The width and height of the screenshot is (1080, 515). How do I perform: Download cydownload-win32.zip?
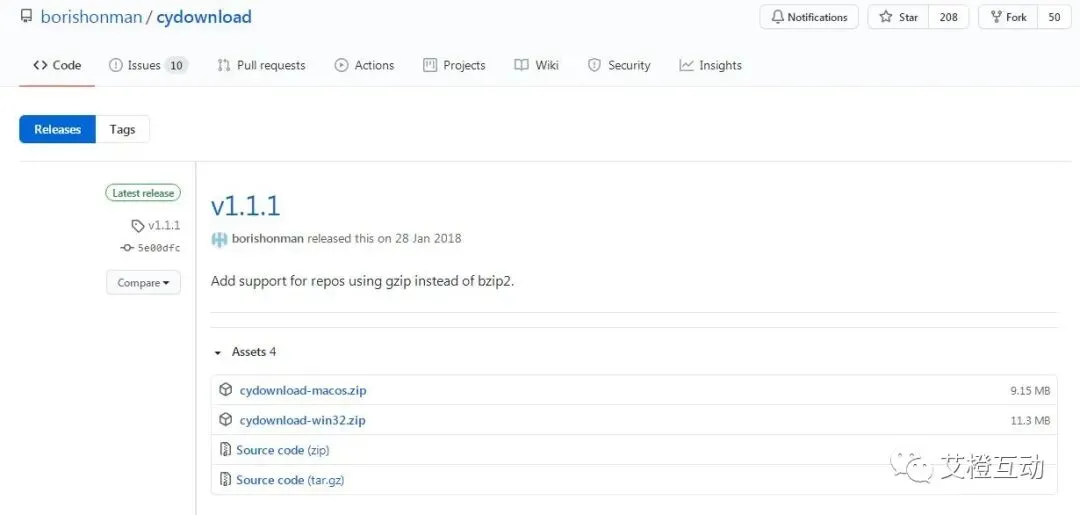pyautogui.click(x=302, y=420)
